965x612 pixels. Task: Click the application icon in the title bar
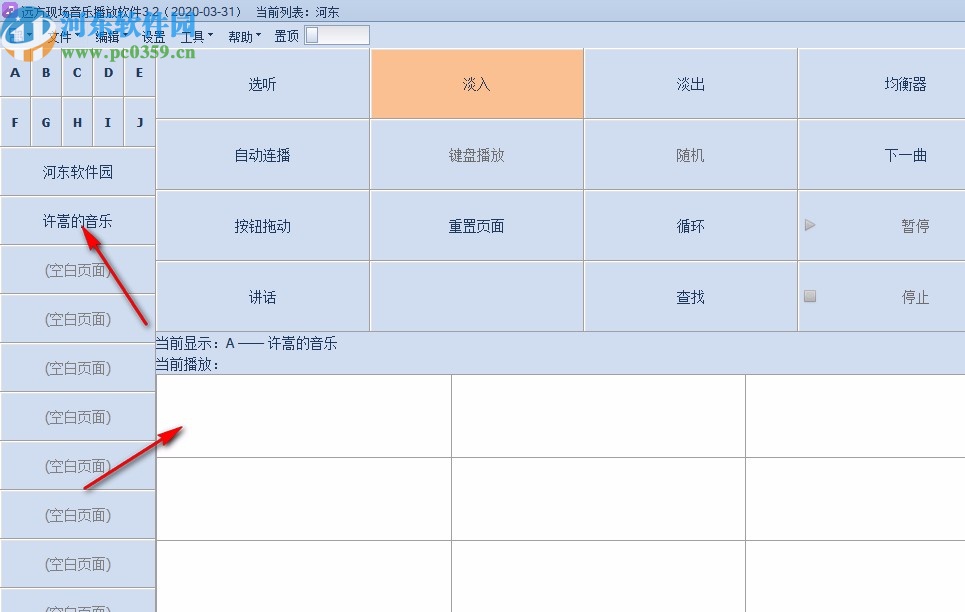click(10, 10)
